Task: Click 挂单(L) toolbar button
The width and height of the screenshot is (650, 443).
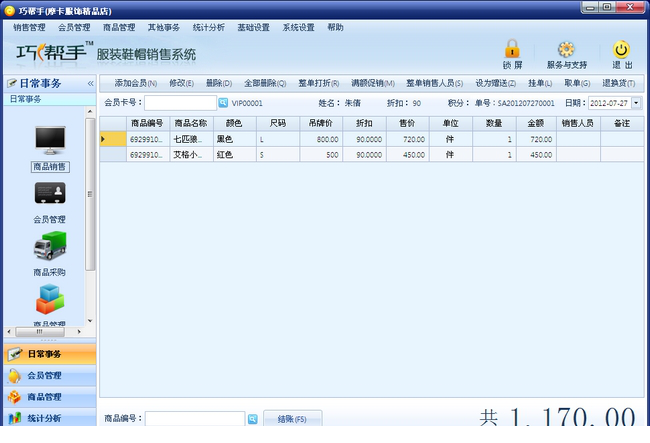Action: pos(540,83)
